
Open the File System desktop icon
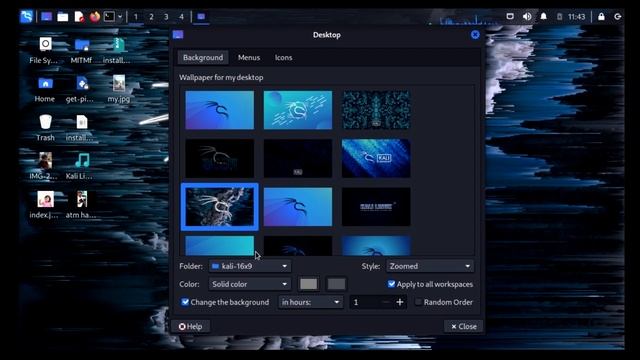tap(44, 50)
